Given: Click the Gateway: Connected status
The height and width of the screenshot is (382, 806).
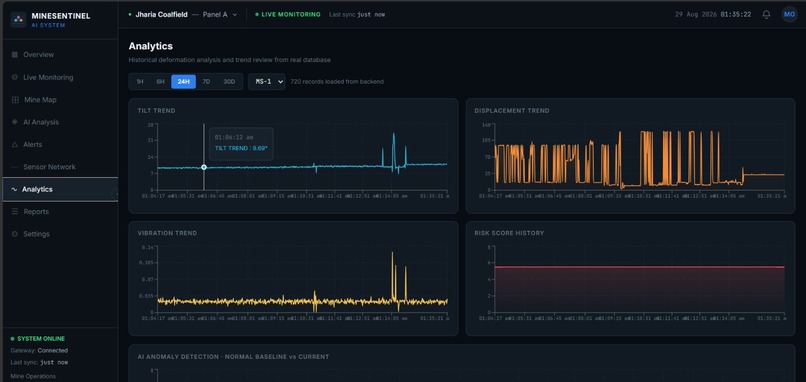Looking at the screenshot, I should [x=39, y=351].
